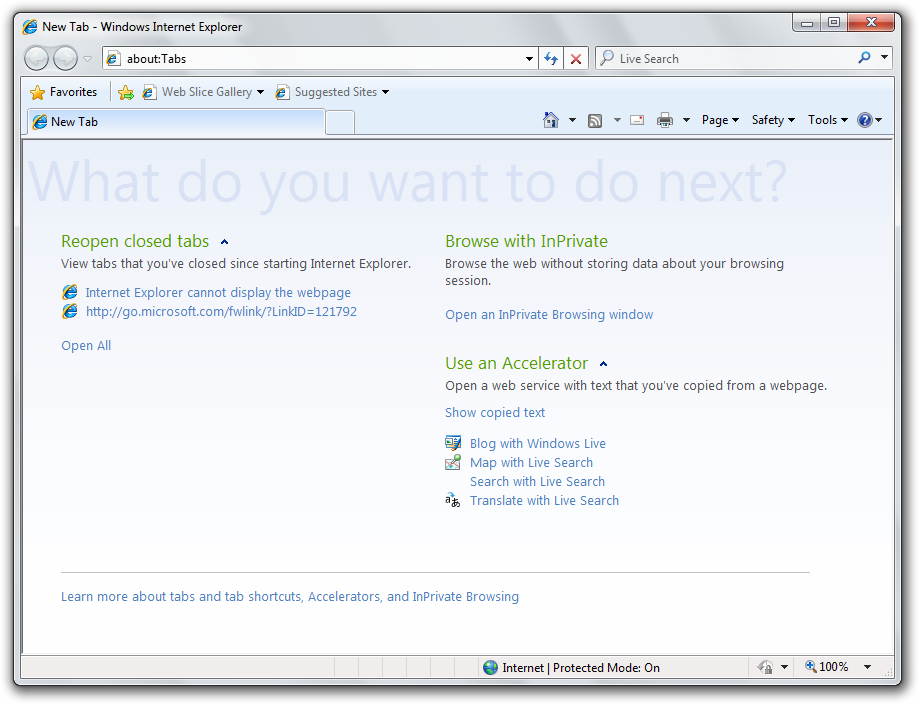Click the Add to Favorites Bar star icon
This screenshot has width=920, height=706.
tap(126, 93)
